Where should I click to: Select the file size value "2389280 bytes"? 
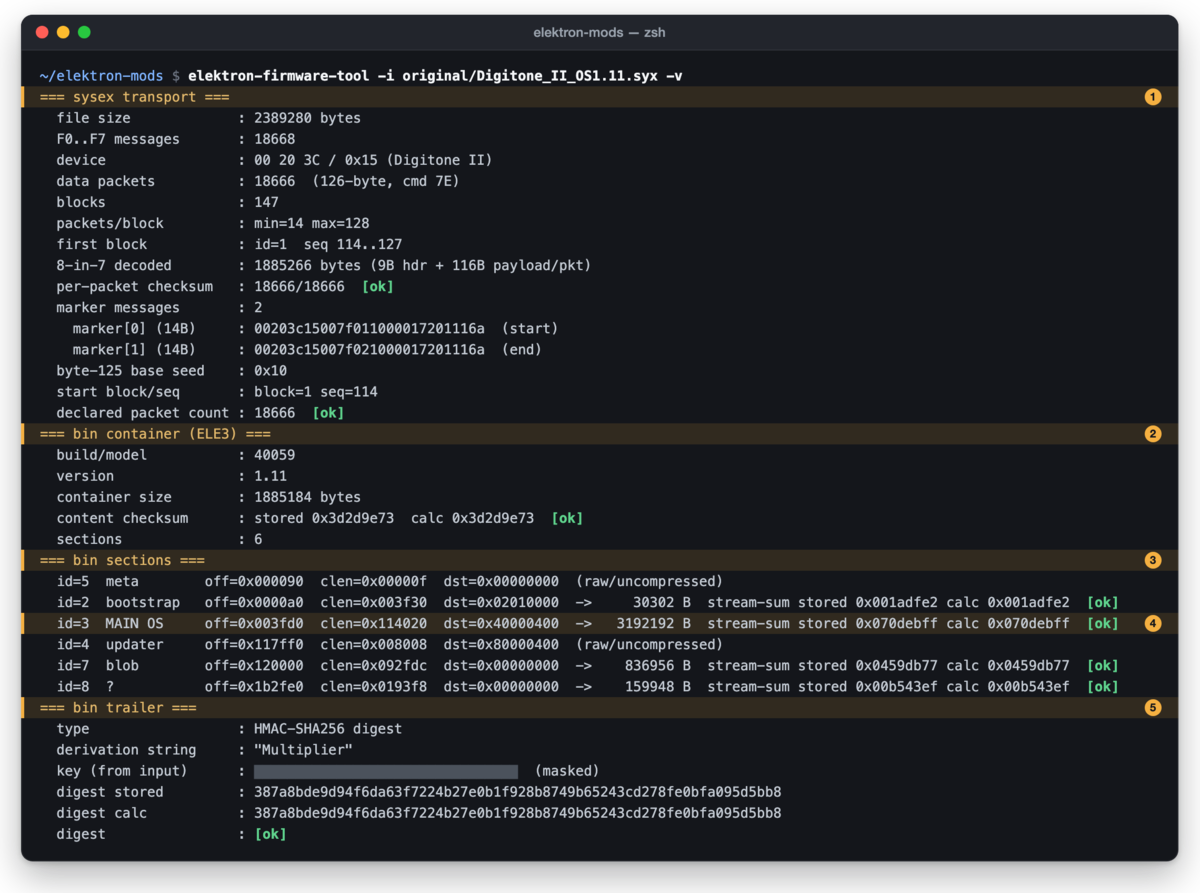(x=307, y=118)
